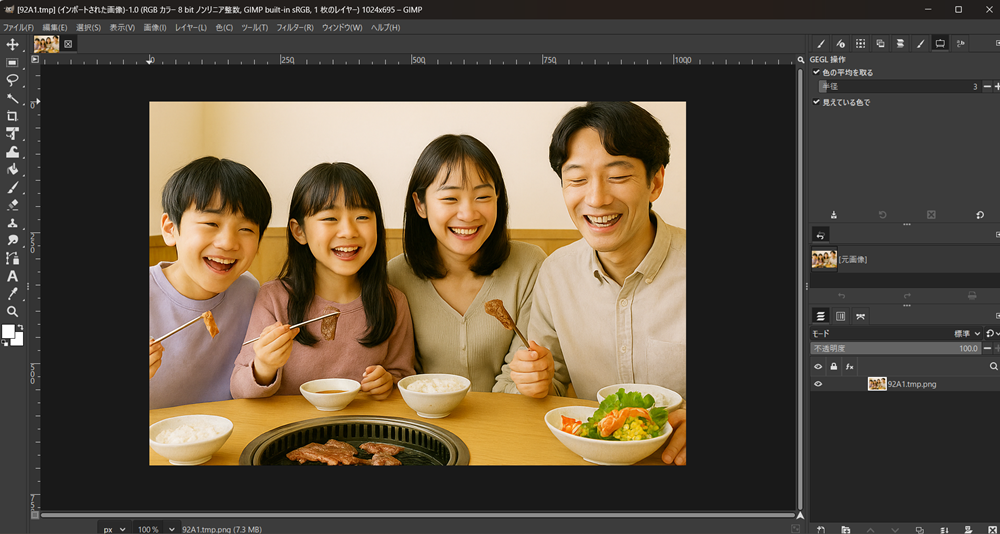
Task: Select the Rectangle Select tool
Action: [12, 63]
